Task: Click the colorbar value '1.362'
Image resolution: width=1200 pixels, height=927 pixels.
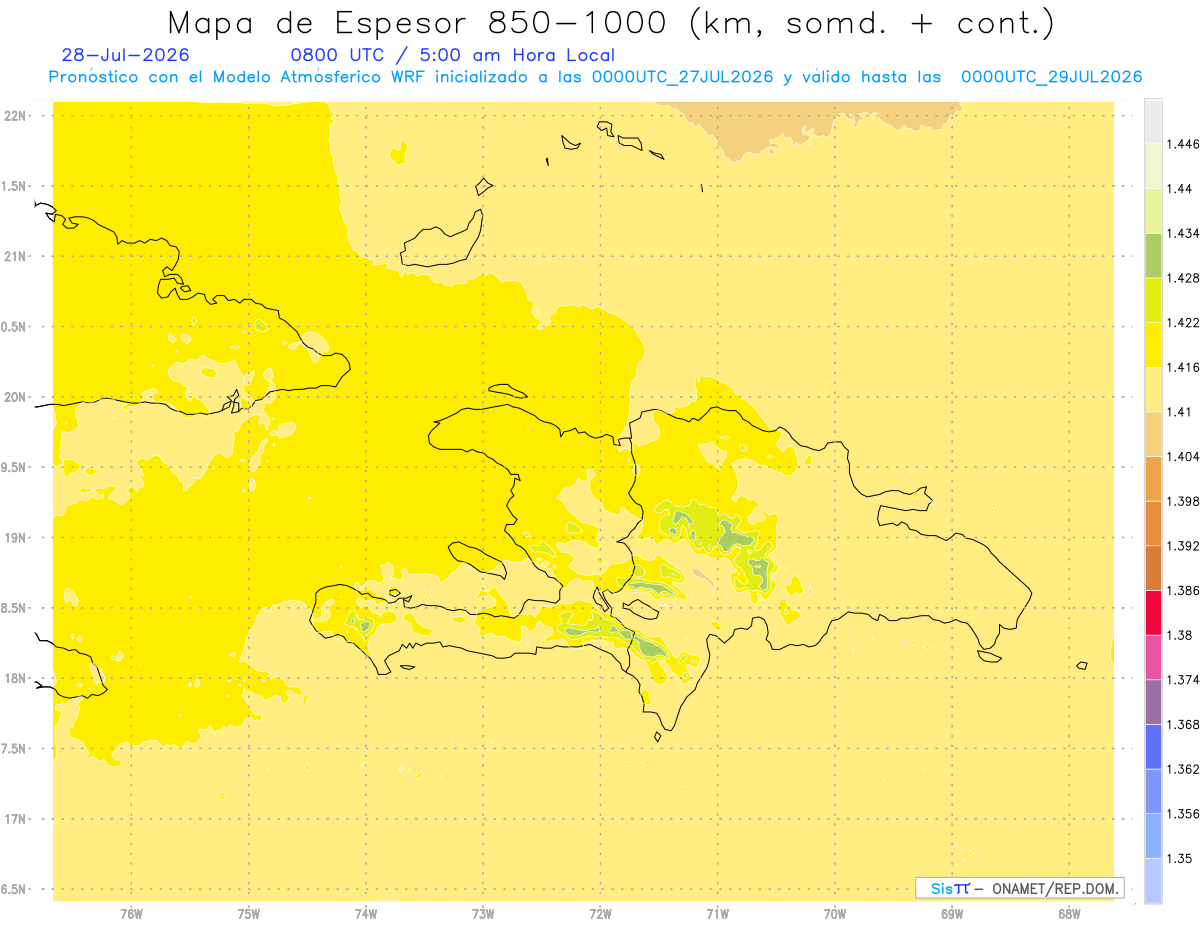Action: [1183, 769]
